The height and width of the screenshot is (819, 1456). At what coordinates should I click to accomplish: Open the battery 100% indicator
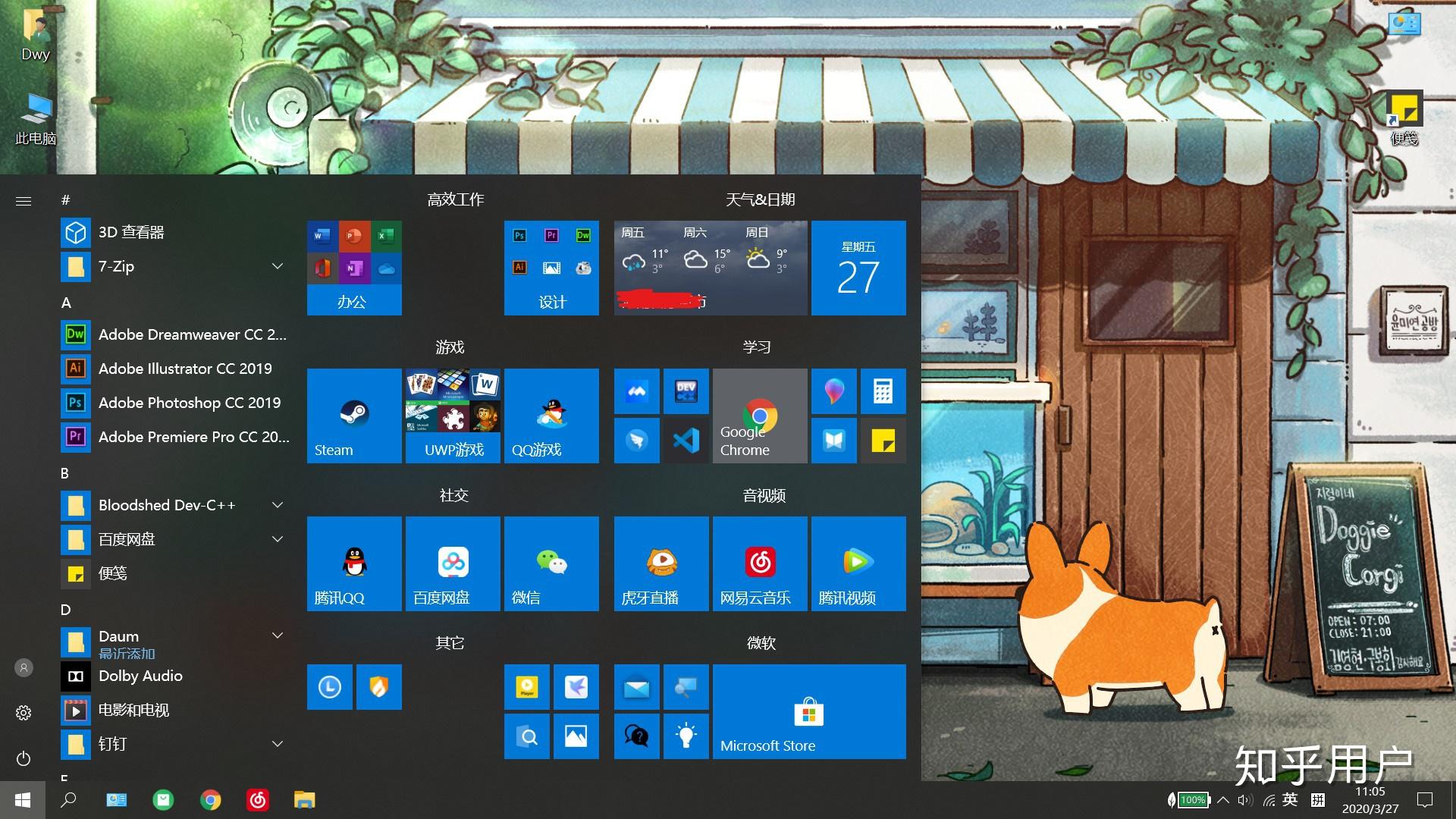tap(1188, 800)
